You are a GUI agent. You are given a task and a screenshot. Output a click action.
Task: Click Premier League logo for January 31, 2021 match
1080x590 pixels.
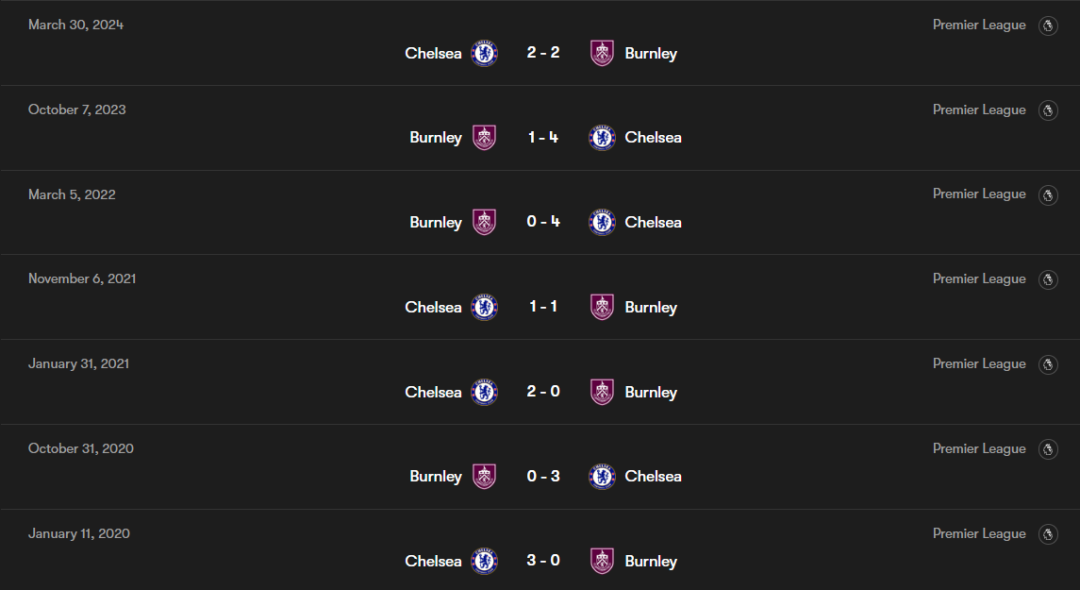1048,364
